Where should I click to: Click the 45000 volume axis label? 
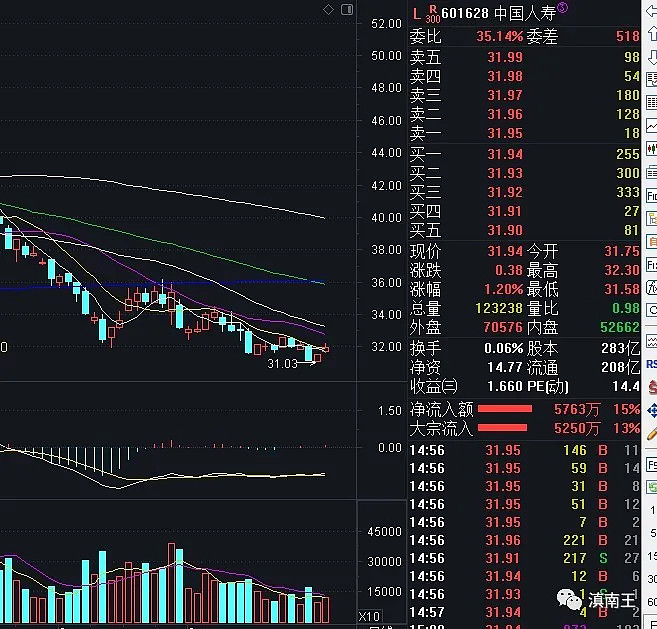pos(384,532)
